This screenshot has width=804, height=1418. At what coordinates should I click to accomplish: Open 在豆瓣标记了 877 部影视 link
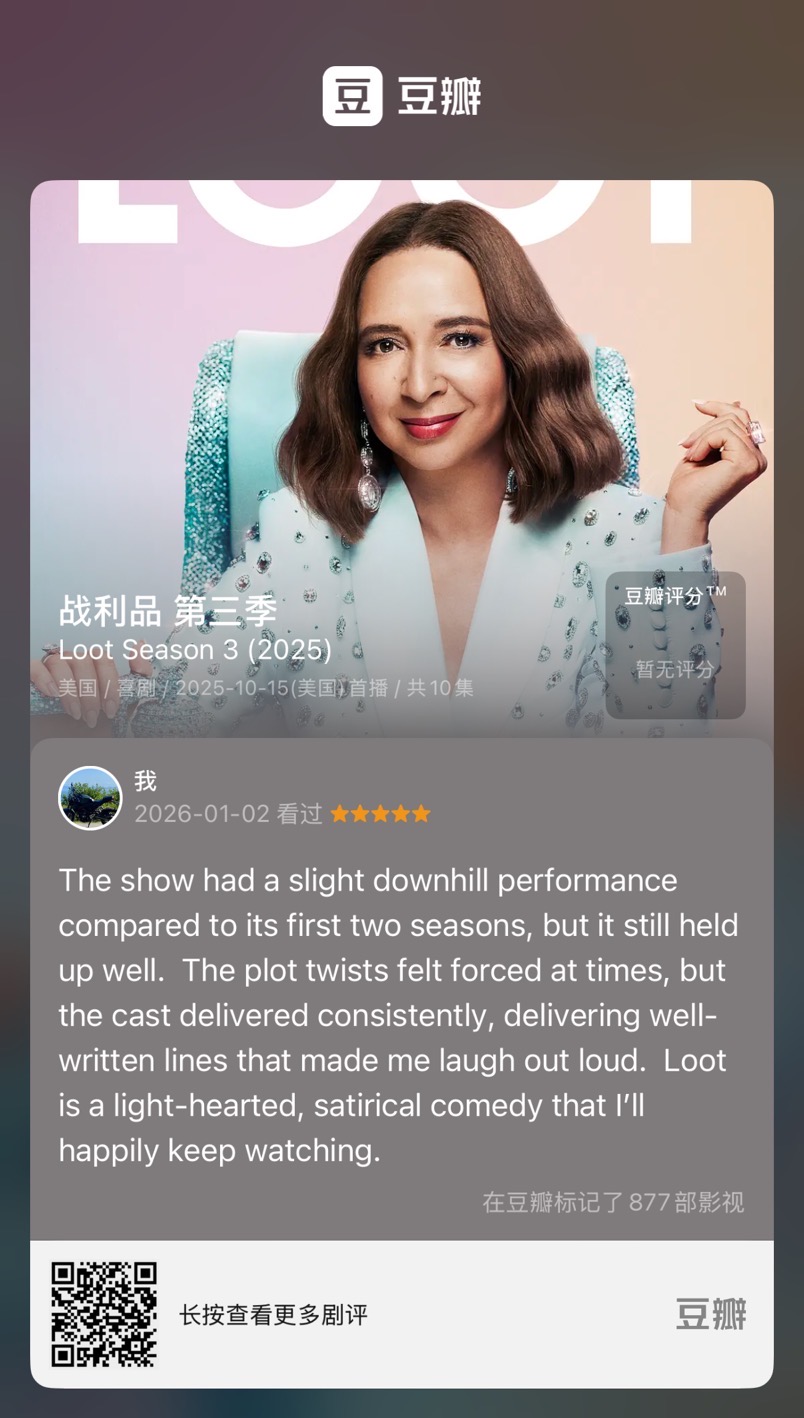click(x=613, y=1202)
